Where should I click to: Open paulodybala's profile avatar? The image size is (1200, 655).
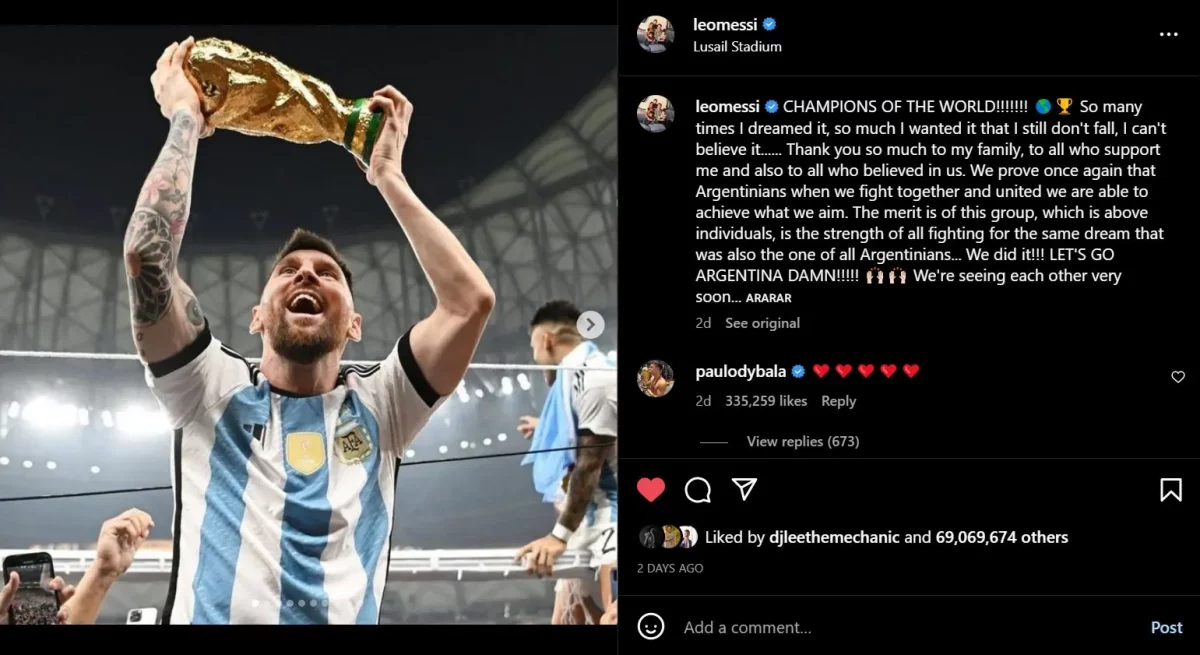click(x=655, y=378)
